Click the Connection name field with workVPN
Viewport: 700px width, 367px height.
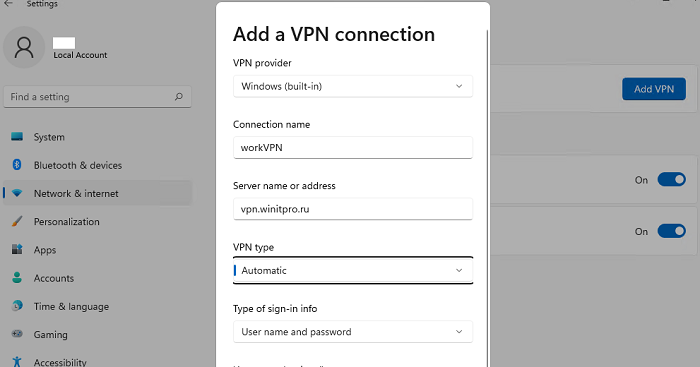coord(353,147)
